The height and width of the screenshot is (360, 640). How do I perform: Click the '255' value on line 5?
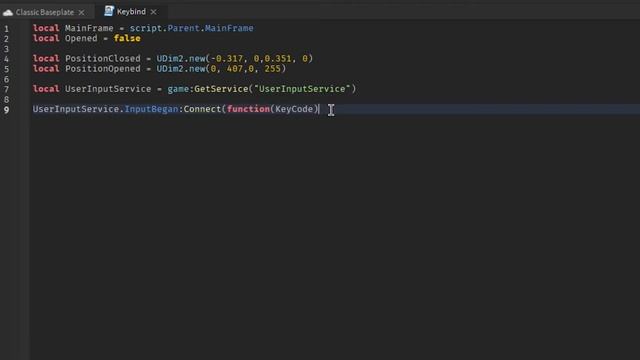click(x=273, y=69)
